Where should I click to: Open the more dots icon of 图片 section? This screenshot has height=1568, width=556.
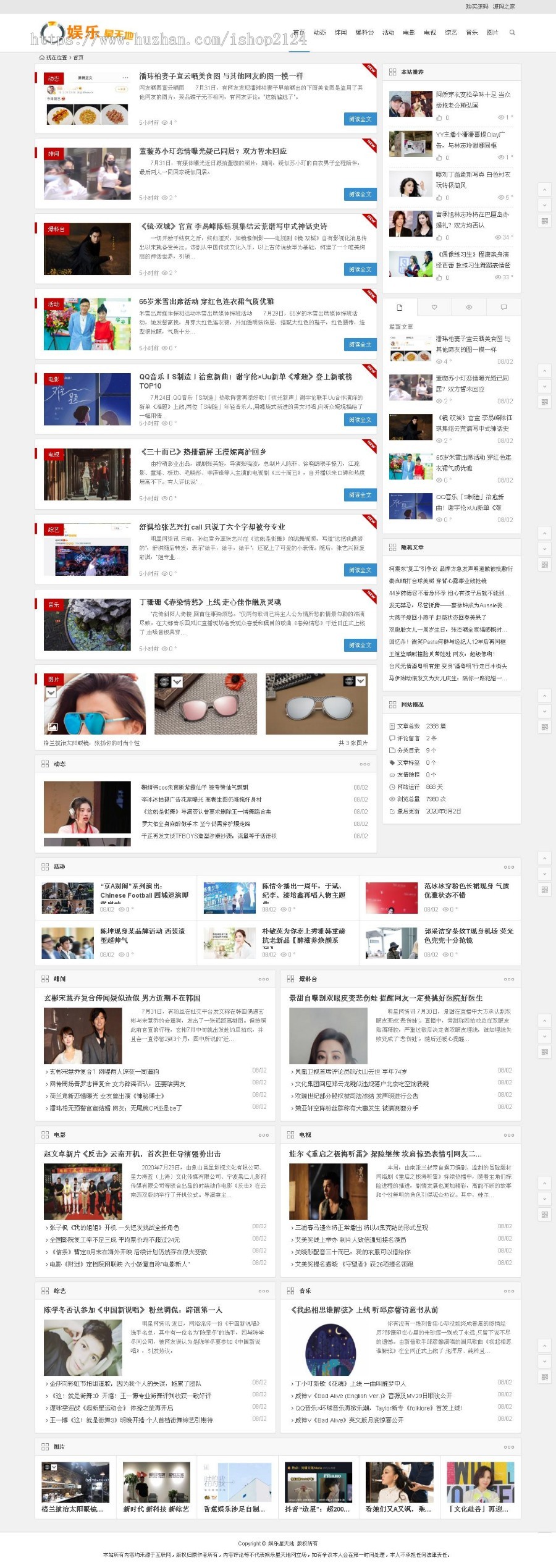pyautogui.click(x=509, y=1447)
